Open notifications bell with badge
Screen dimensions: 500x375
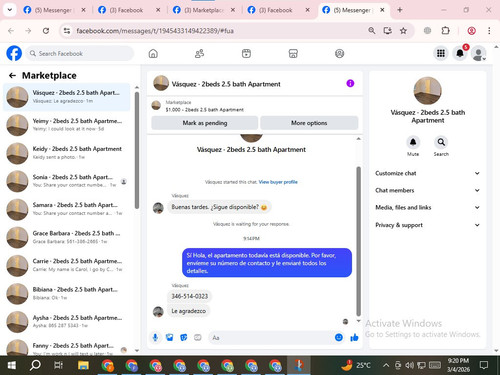point(460,53)
